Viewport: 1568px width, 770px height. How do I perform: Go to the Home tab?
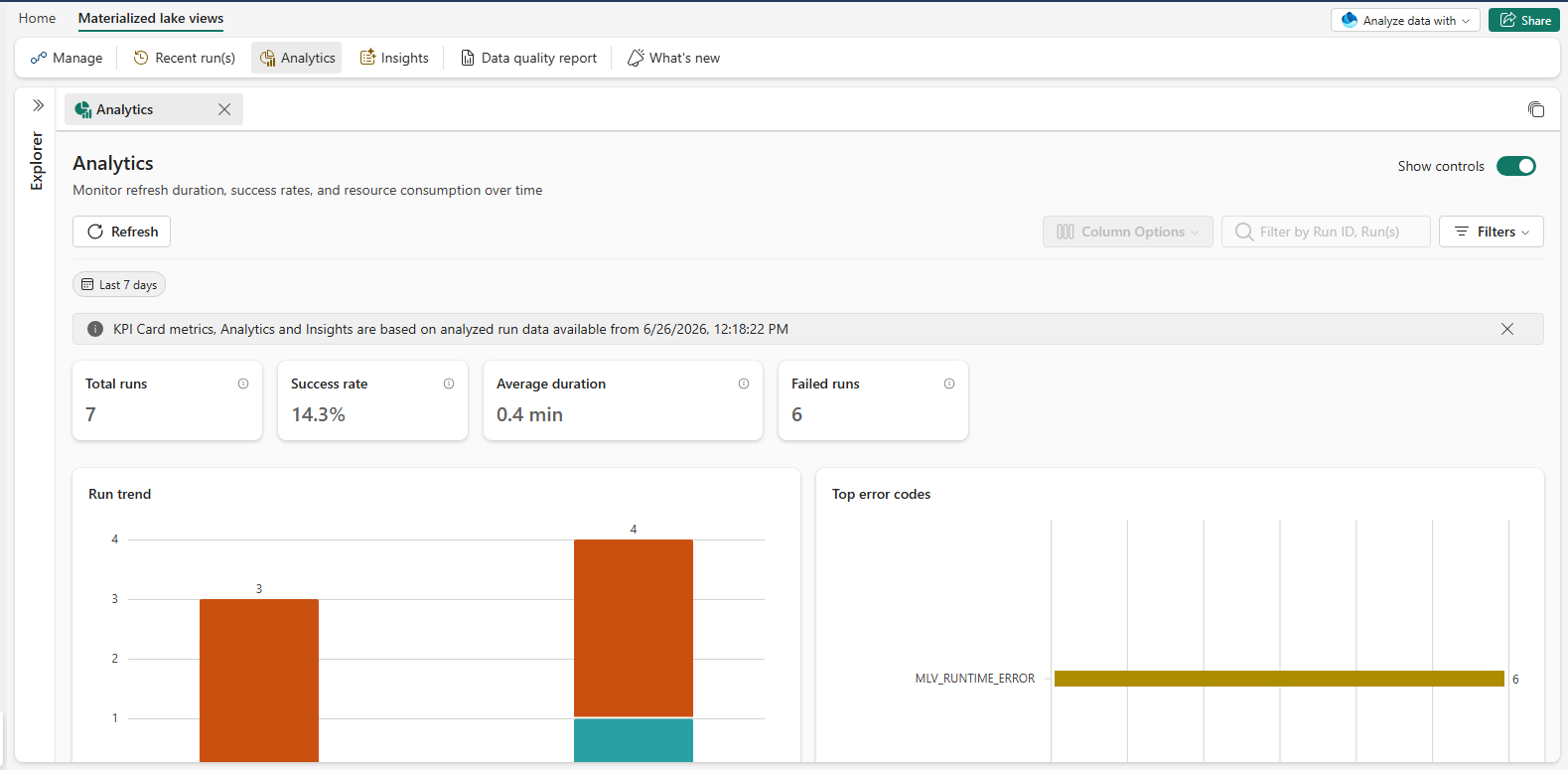pyautogui.click(x=38, y=18)
